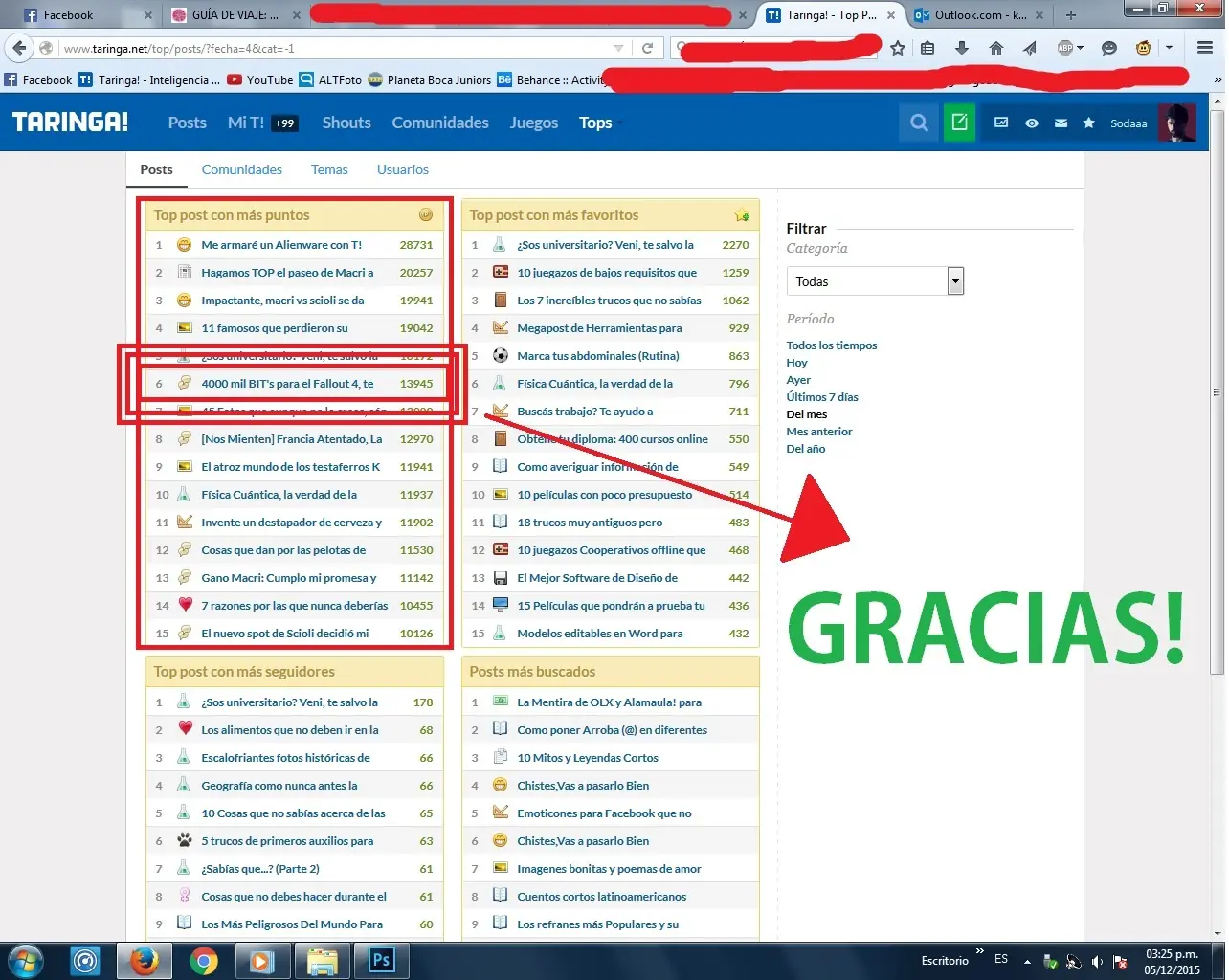Click the soccer ball icon beside 'Marca tus abdominales'
The image size is (1229, 980).
click(501, 355)
